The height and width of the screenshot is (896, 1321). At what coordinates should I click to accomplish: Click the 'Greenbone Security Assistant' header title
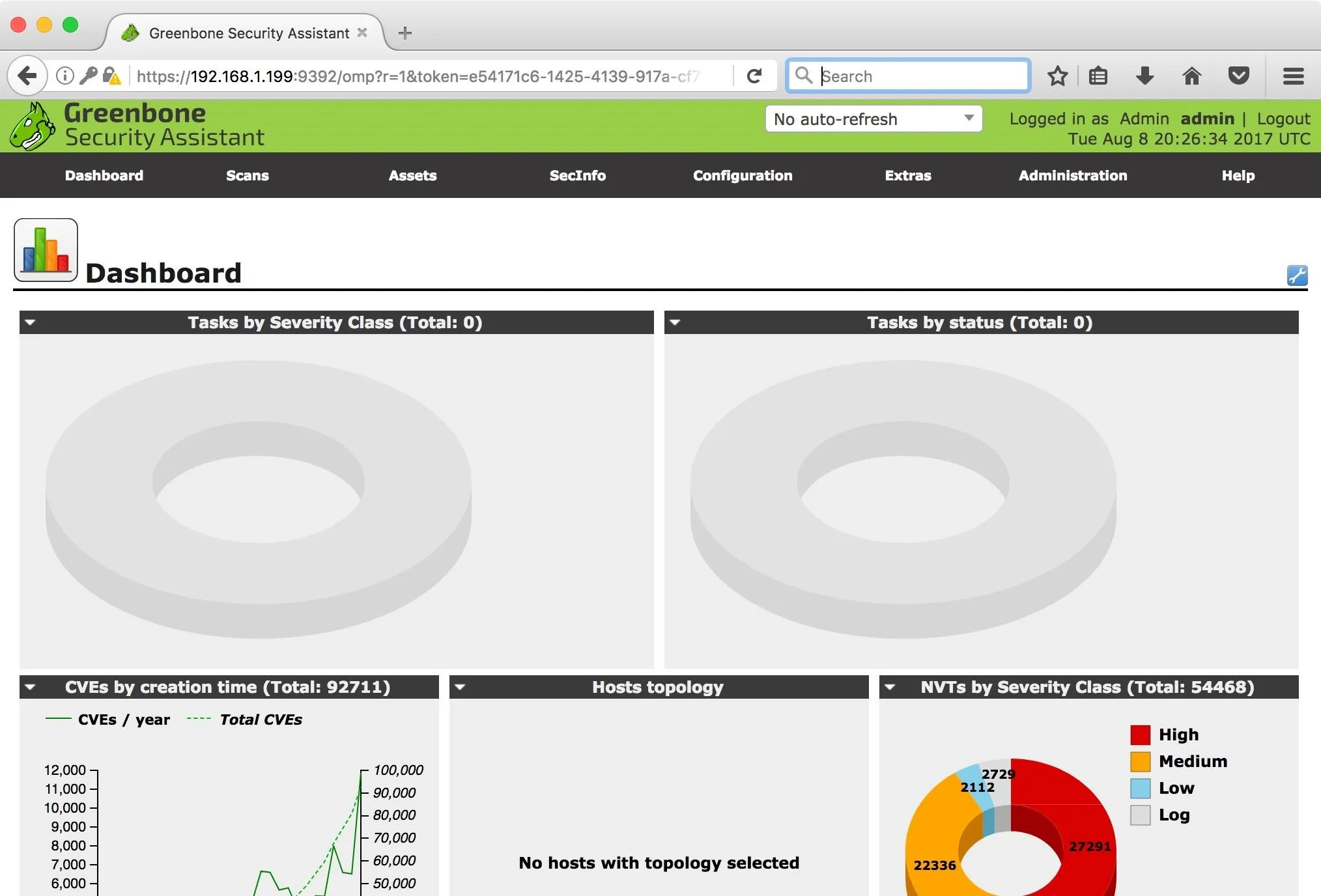tap(164, 125)
